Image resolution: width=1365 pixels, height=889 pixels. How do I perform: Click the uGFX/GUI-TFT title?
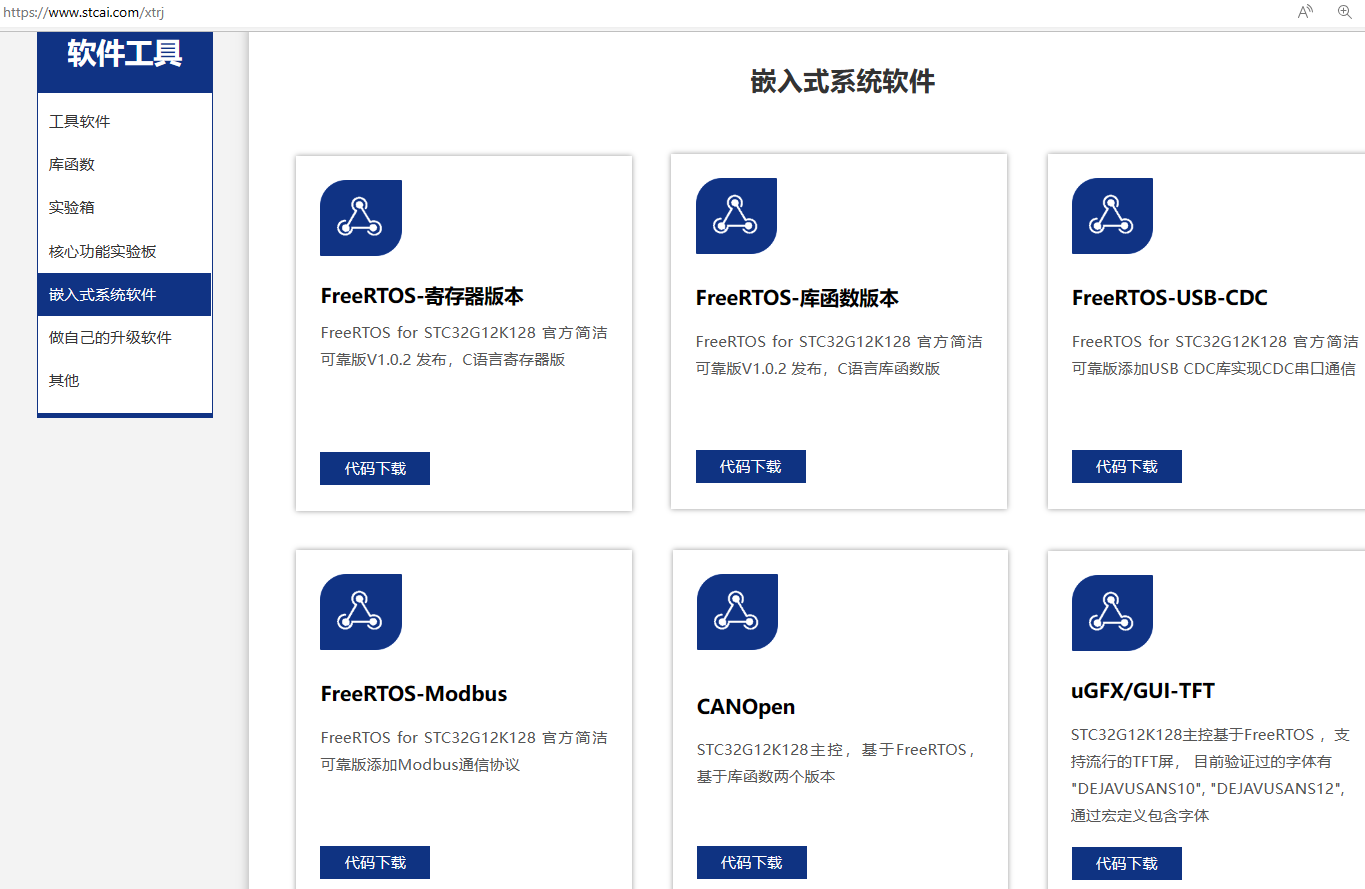[x=1143, y=691]
